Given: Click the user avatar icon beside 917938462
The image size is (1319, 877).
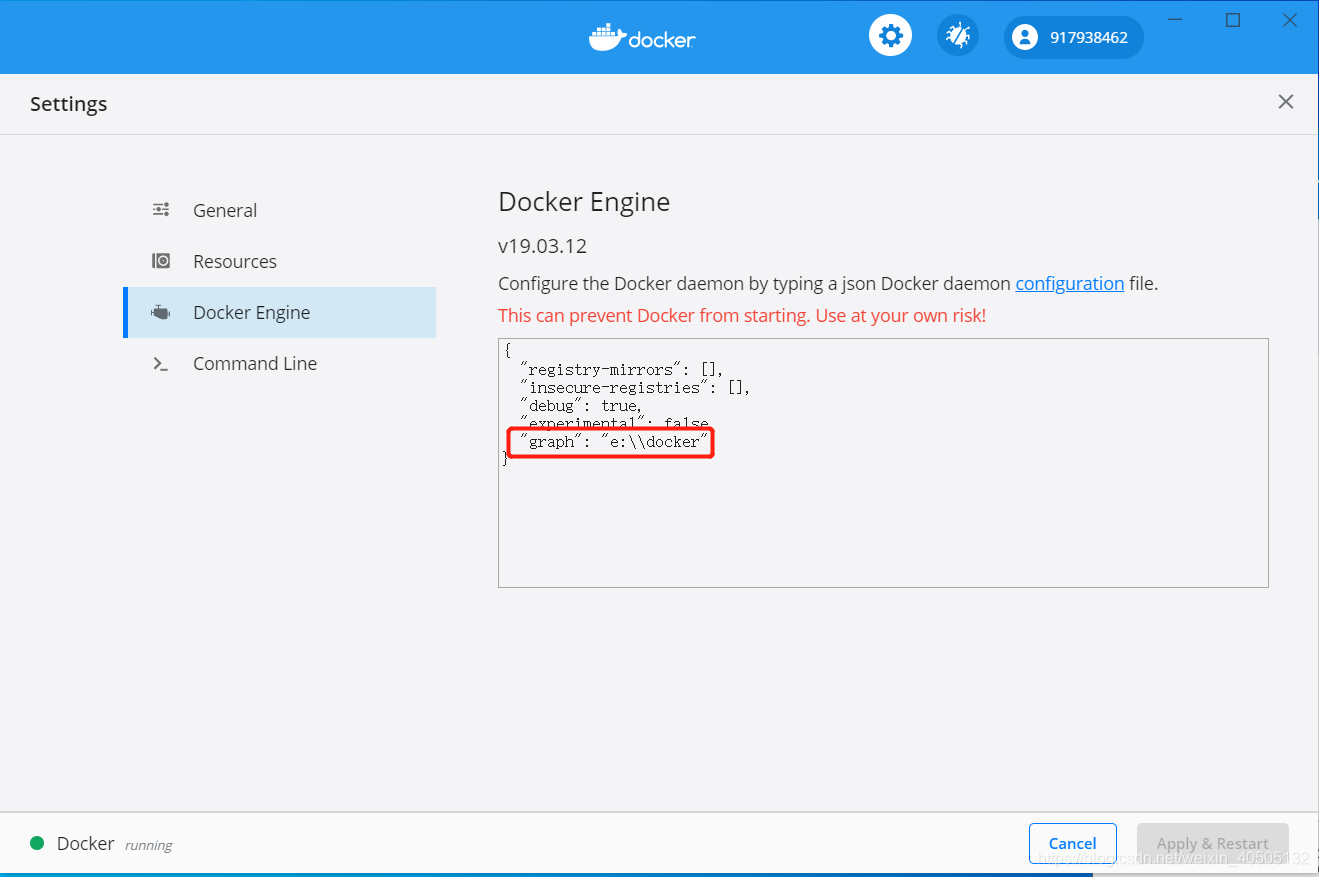Looking at the screenshot, I should (1024, 38).
